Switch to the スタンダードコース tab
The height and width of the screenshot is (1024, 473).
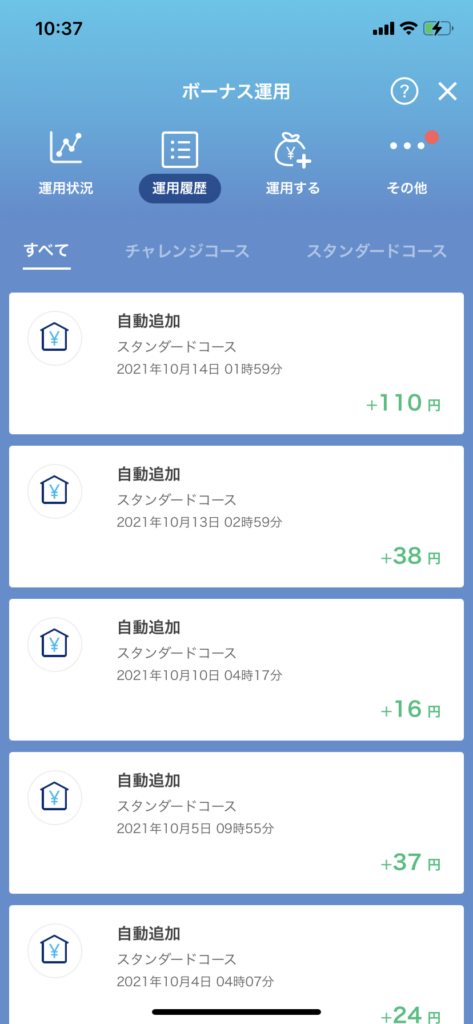377,251
